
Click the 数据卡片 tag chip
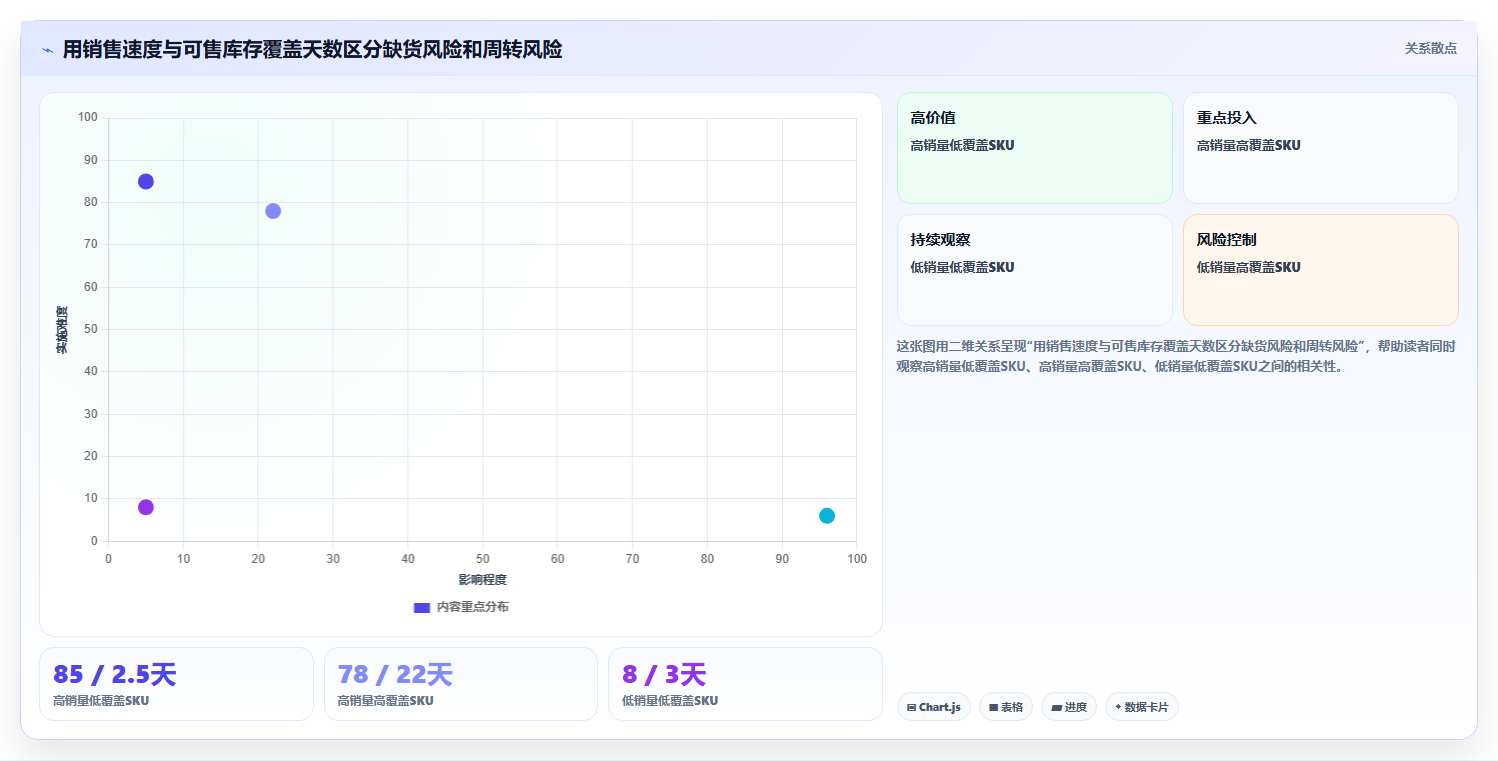coord(1142,707)
